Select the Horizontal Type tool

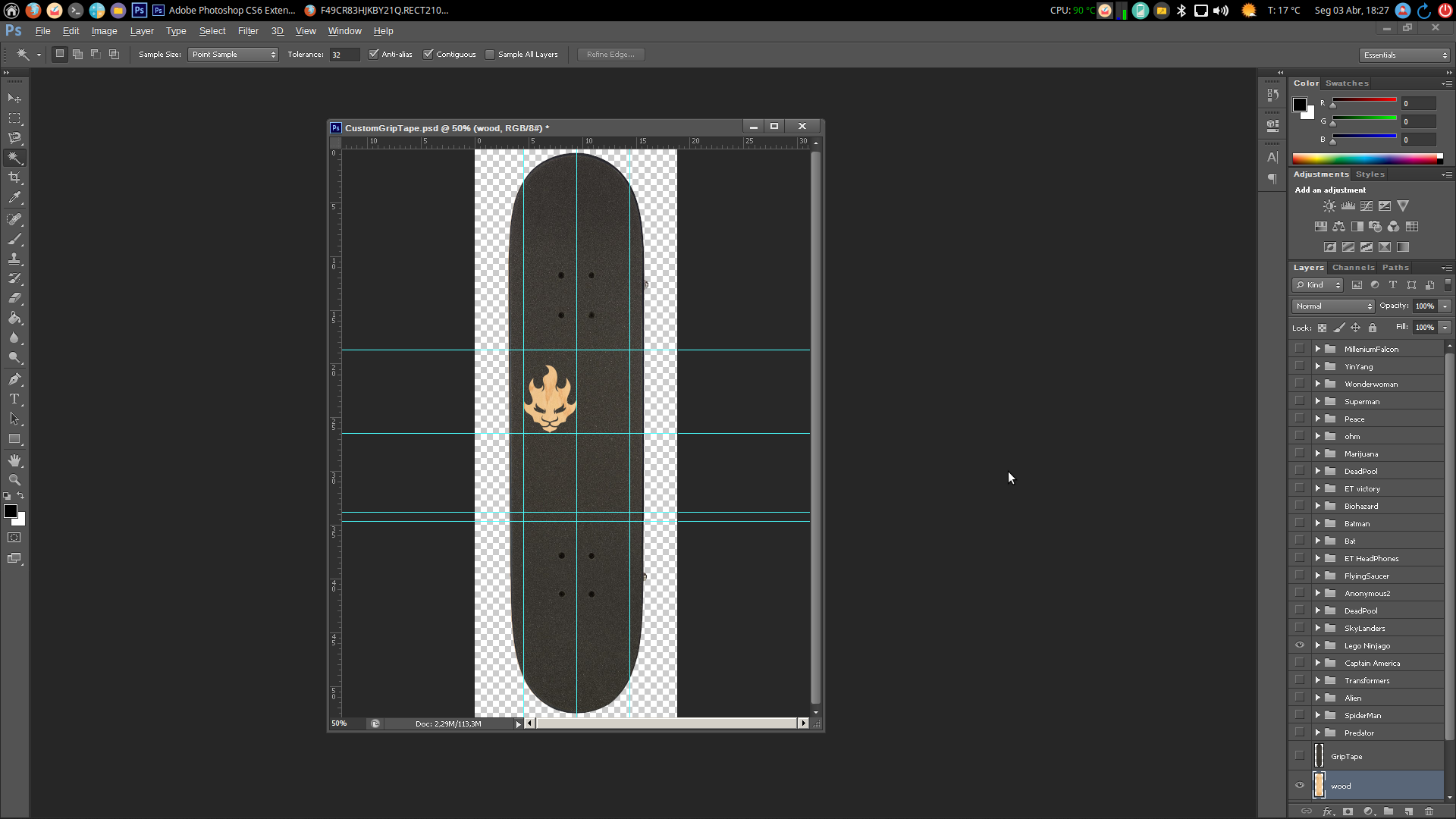14,399
